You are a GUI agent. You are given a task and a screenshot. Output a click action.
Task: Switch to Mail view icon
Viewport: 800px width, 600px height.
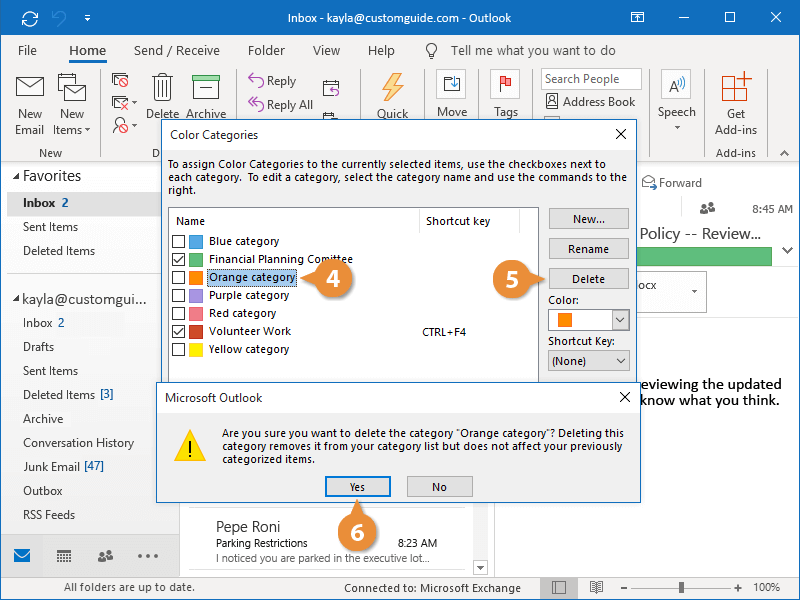pos(22,556)
